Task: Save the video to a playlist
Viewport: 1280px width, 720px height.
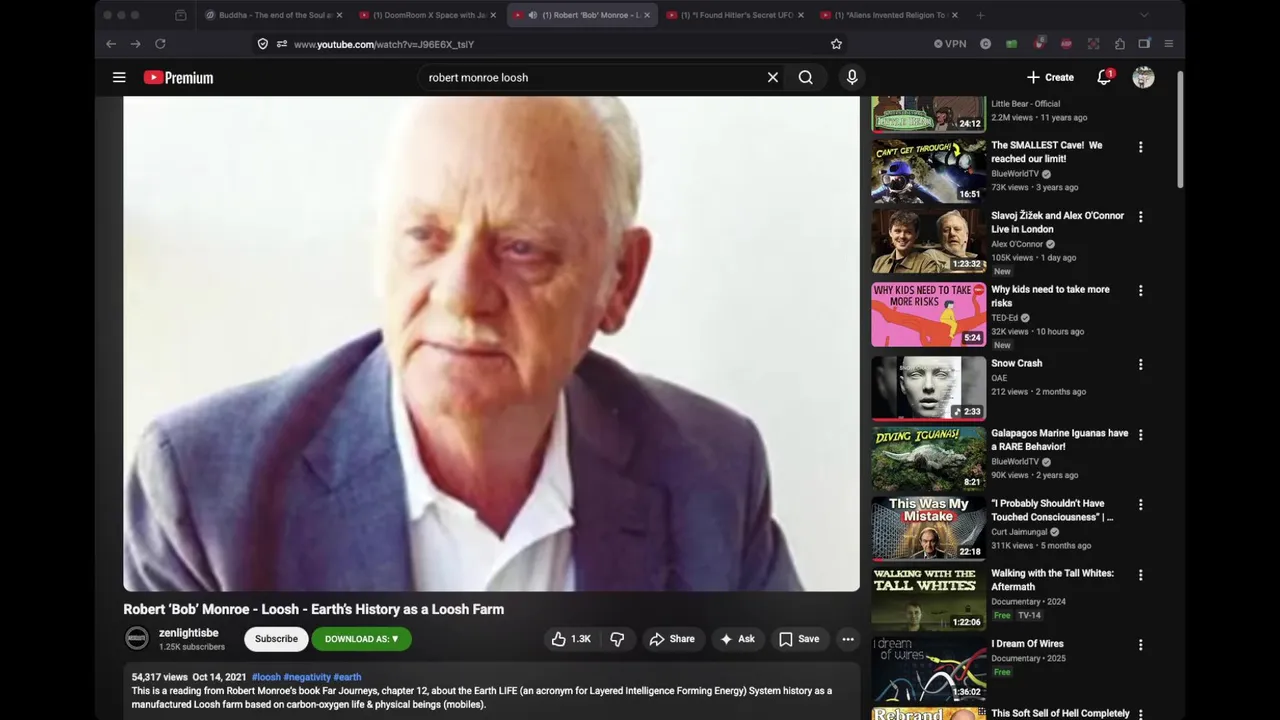Action: (x=799, y=639)
